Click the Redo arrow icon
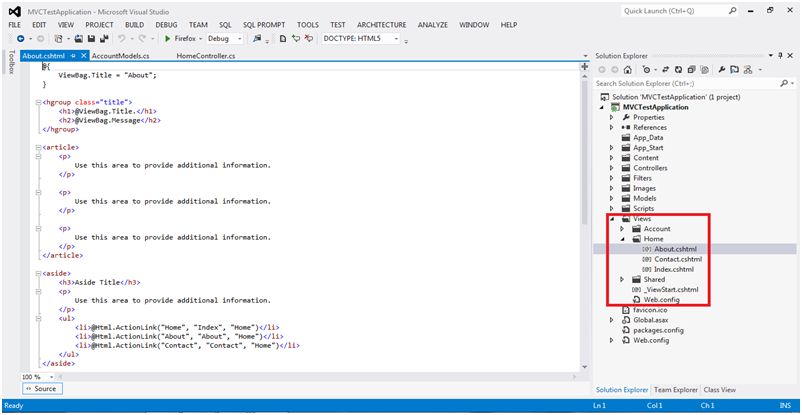The width and height of the screenshot is (802, 415). click(142, 38)
